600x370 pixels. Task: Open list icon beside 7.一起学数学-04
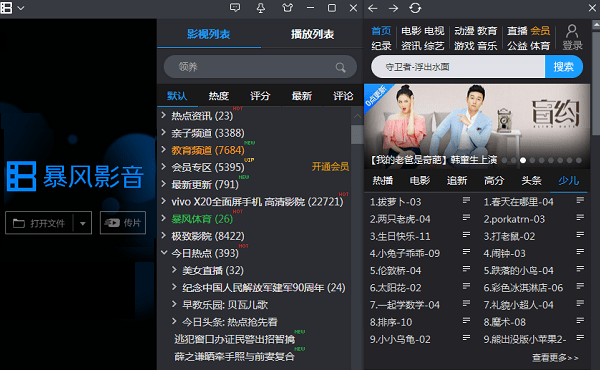pyautogui.click(x=466, y=303)
